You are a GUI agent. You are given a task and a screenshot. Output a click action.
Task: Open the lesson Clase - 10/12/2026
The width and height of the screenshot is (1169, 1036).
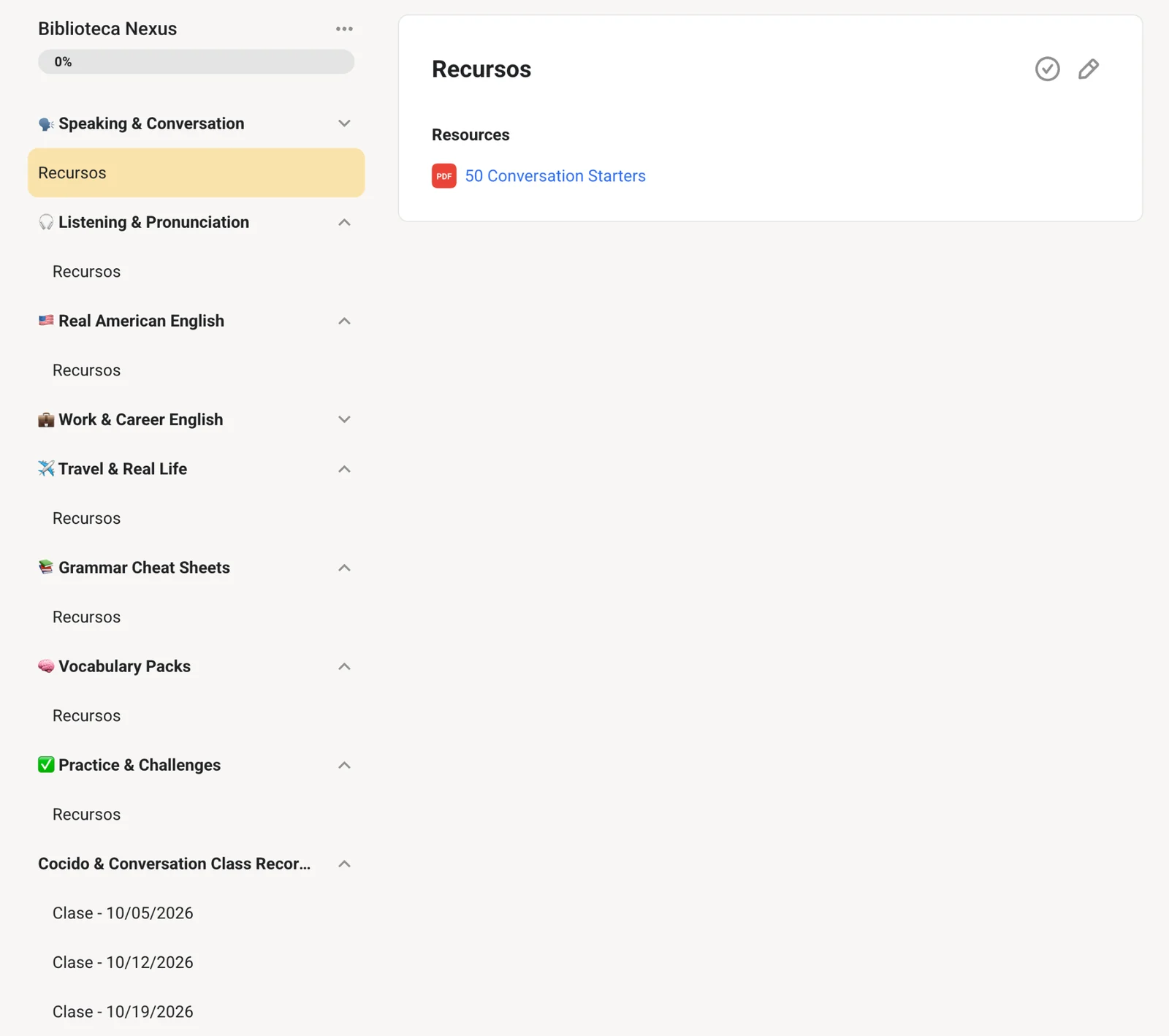(123, 962)
